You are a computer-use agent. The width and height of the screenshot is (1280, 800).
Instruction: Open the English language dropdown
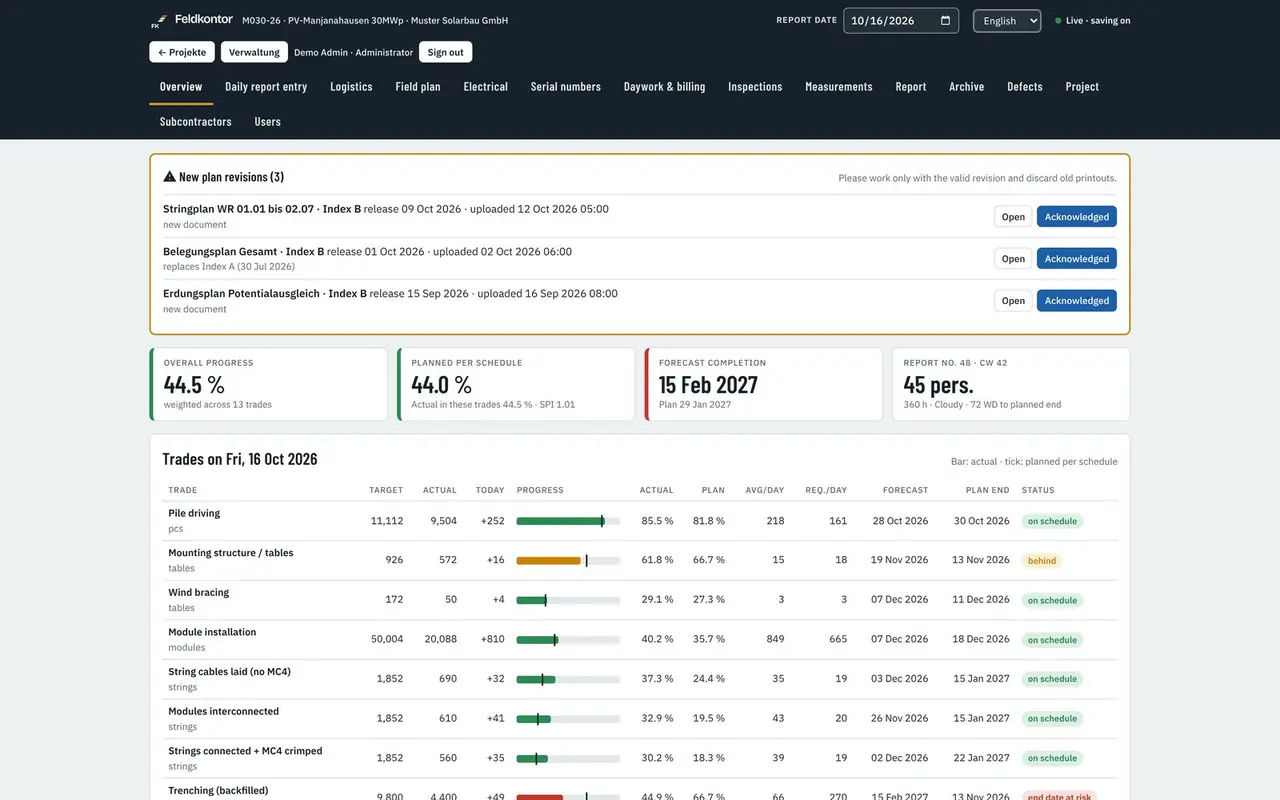coord(1007,21)
